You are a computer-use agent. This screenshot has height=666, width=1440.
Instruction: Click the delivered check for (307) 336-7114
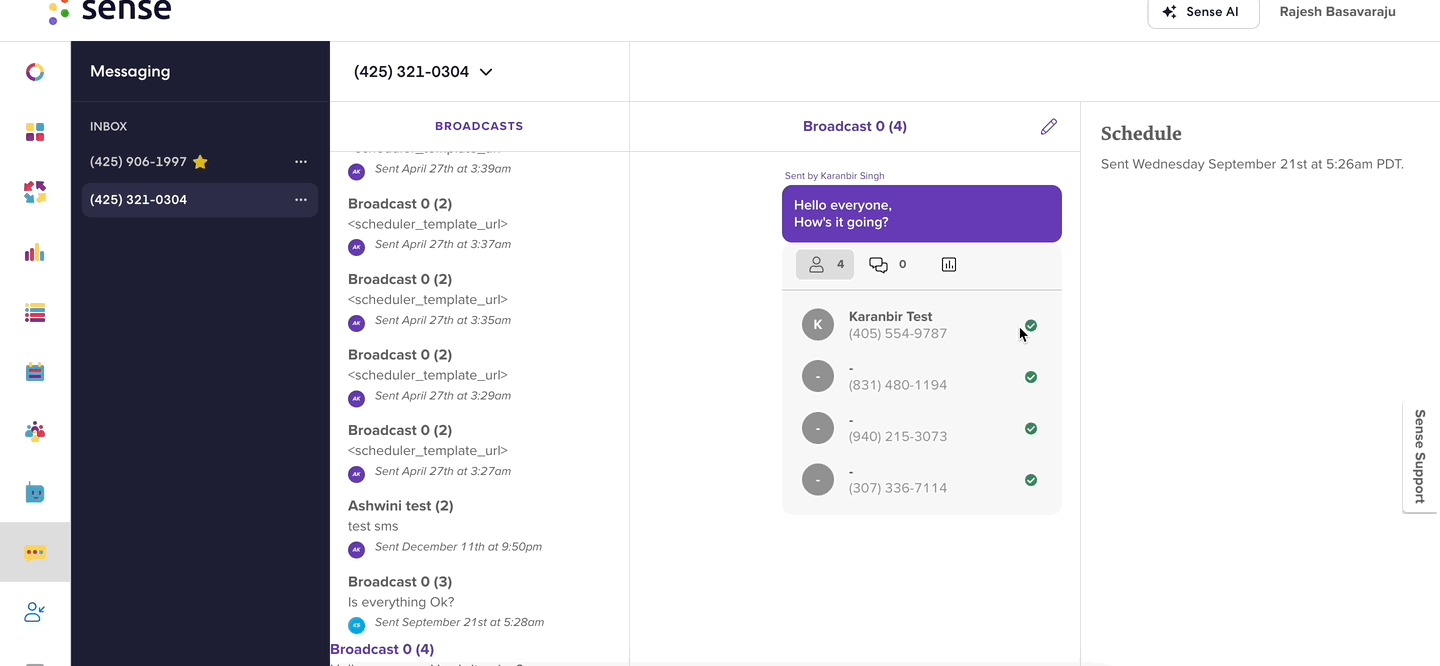[x=1031, y=480]
